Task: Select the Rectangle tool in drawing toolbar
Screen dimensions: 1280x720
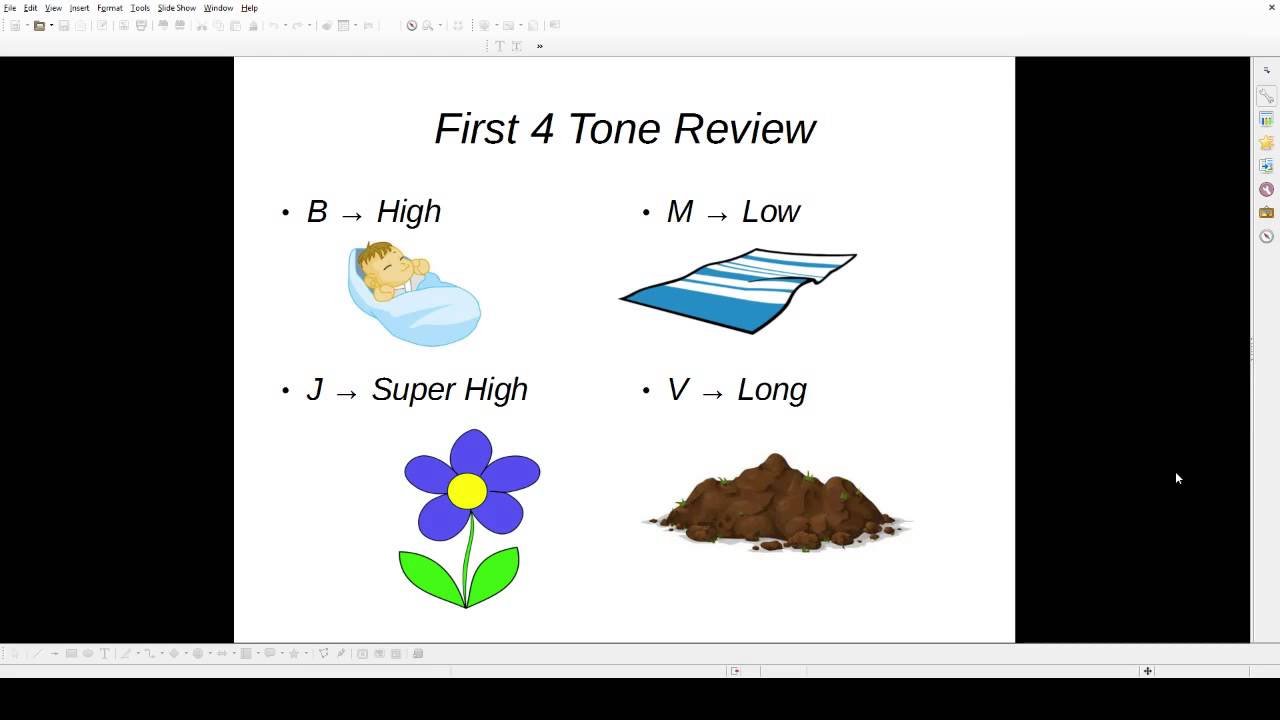Action: pyautogui.click(x=71, y=653)
